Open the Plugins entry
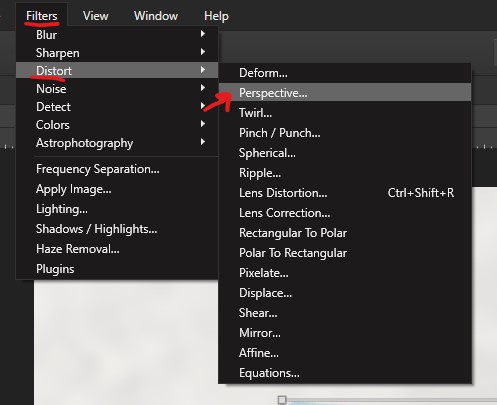 point(117,269)
